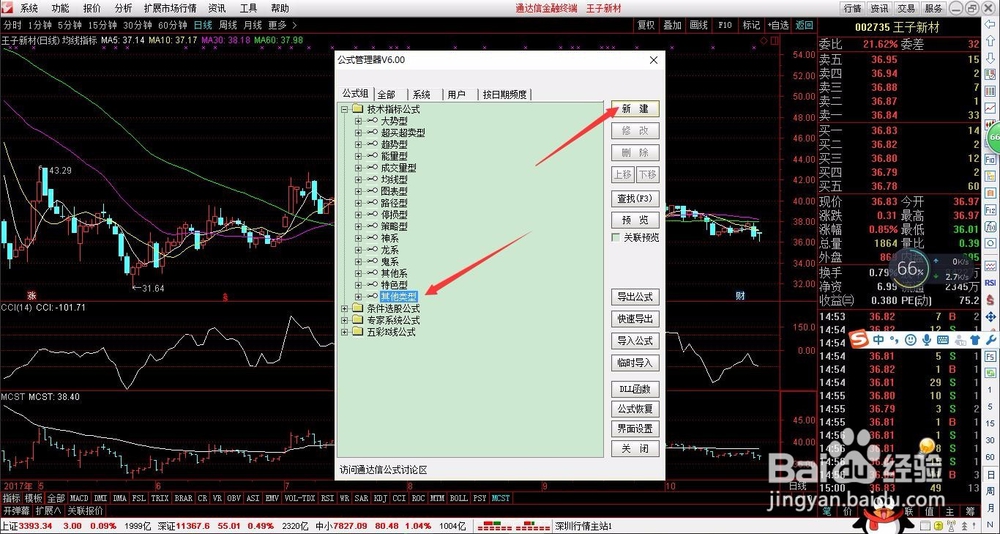
Task: Click the 复权 toolbar button
Action: 646,26
